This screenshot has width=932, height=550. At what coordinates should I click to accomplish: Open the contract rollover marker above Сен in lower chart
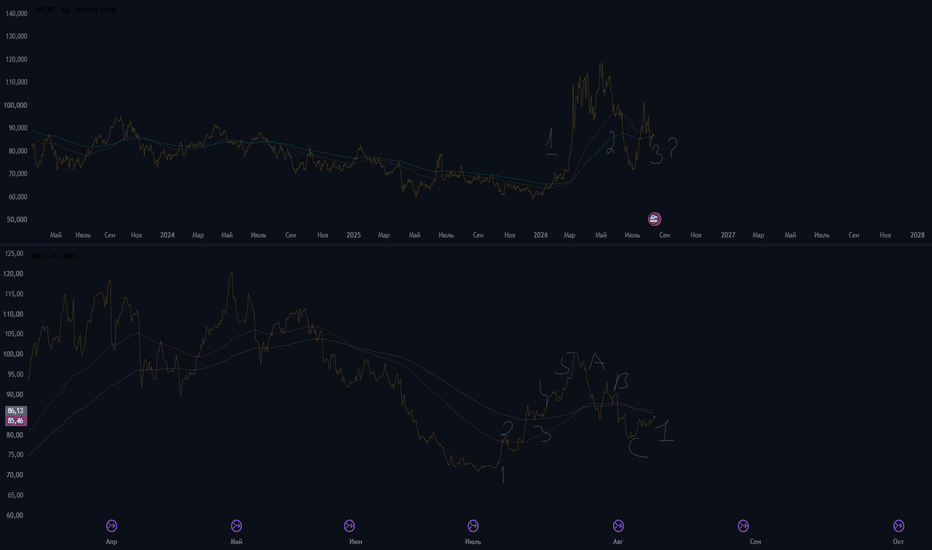point(743,526)
